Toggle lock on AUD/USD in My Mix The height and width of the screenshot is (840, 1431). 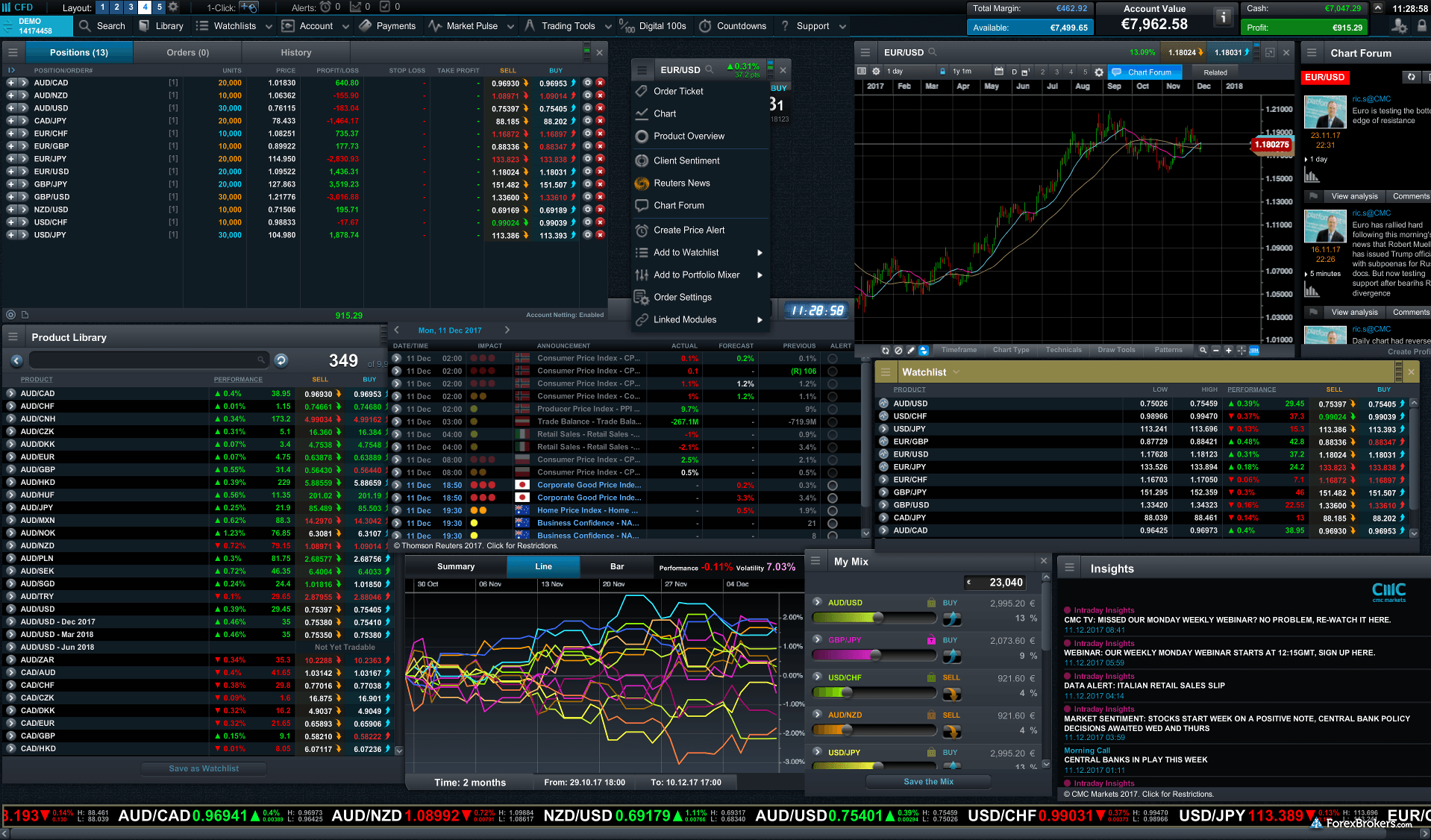931,603
